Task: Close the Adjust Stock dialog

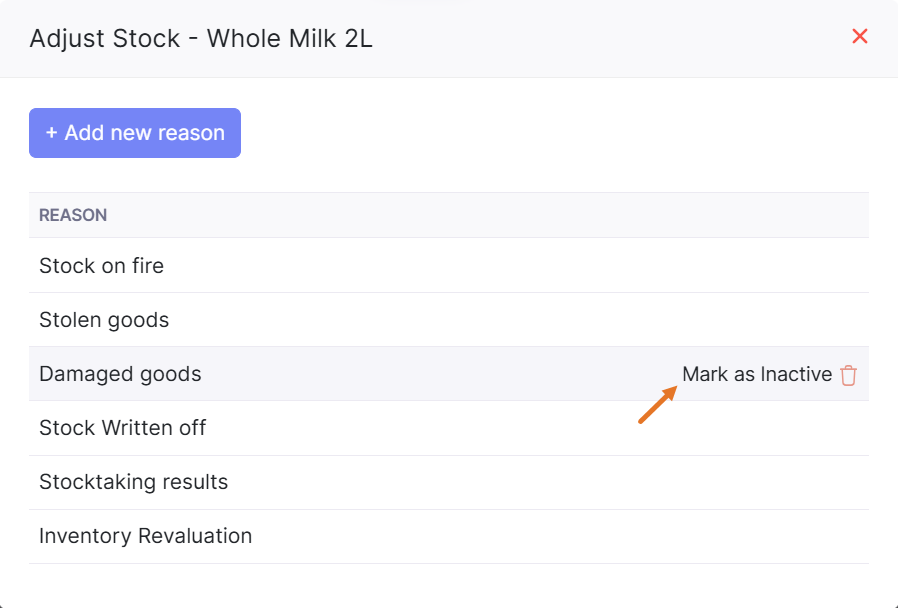Action: [859, 37]
